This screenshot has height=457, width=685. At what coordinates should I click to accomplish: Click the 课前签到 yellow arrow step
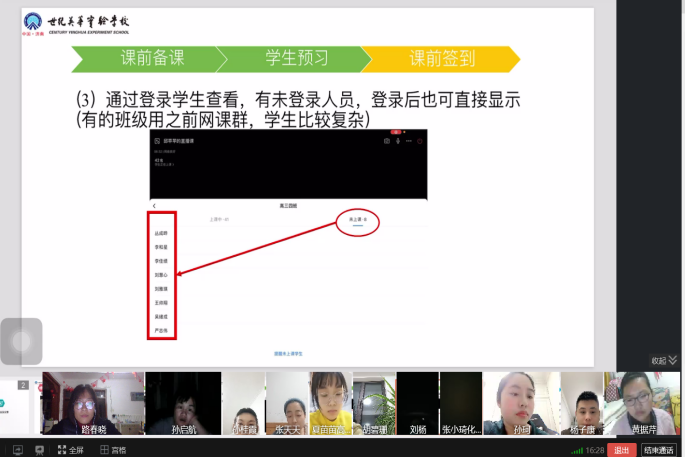point(441,58)
